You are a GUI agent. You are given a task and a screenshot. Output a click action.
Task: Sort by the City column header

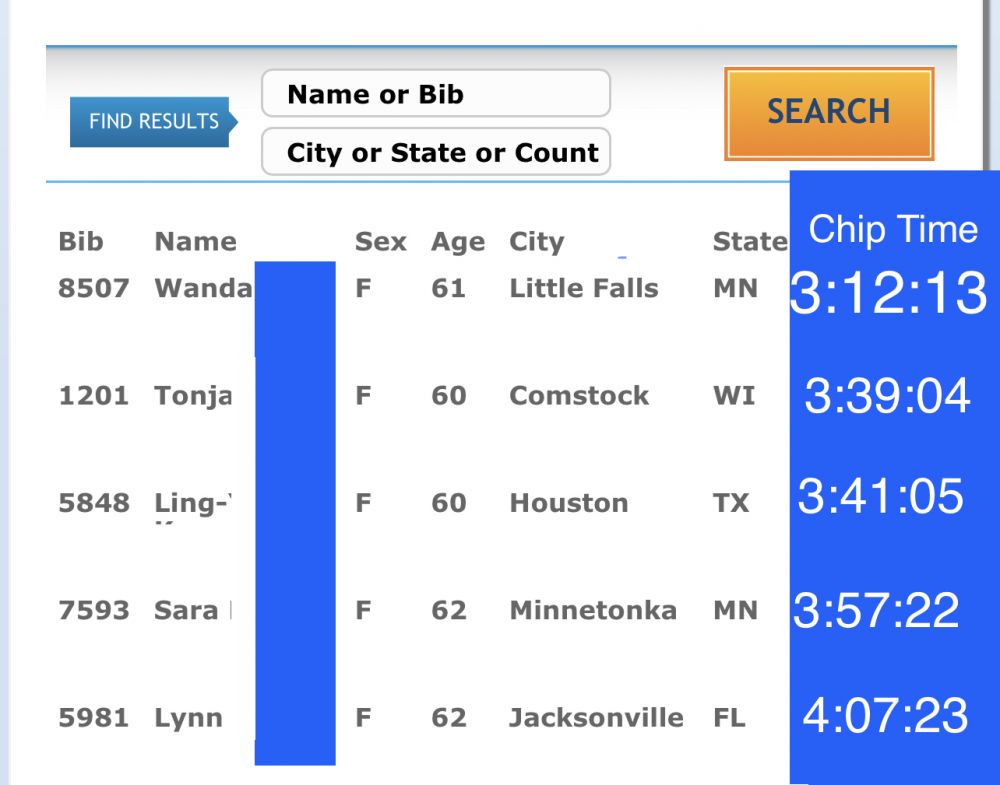[x=536, y=242]
